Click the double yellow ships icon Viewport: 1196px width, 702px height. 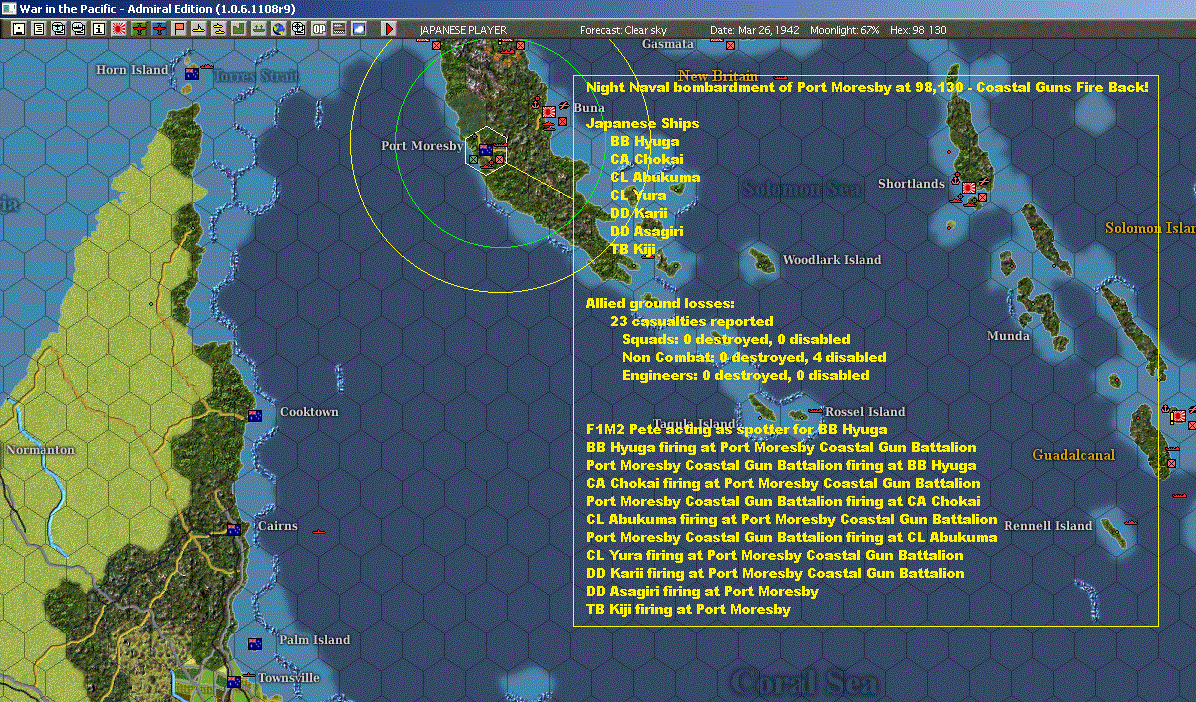(x=218, y=29)
